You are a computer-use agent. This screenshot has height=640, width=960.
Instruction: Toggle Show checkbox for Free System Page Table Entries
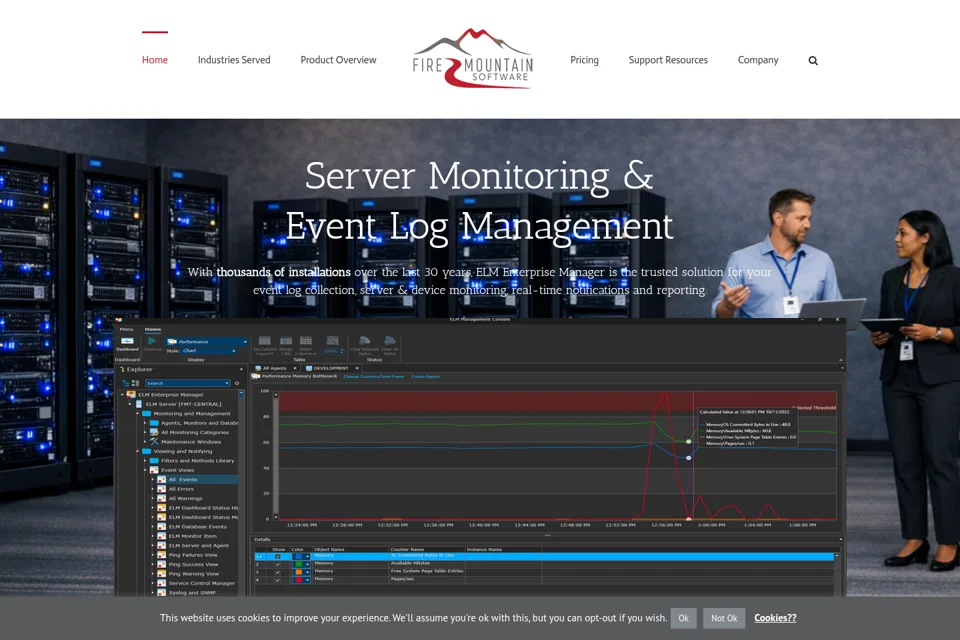pyautogui.click(x=277, y=572)
